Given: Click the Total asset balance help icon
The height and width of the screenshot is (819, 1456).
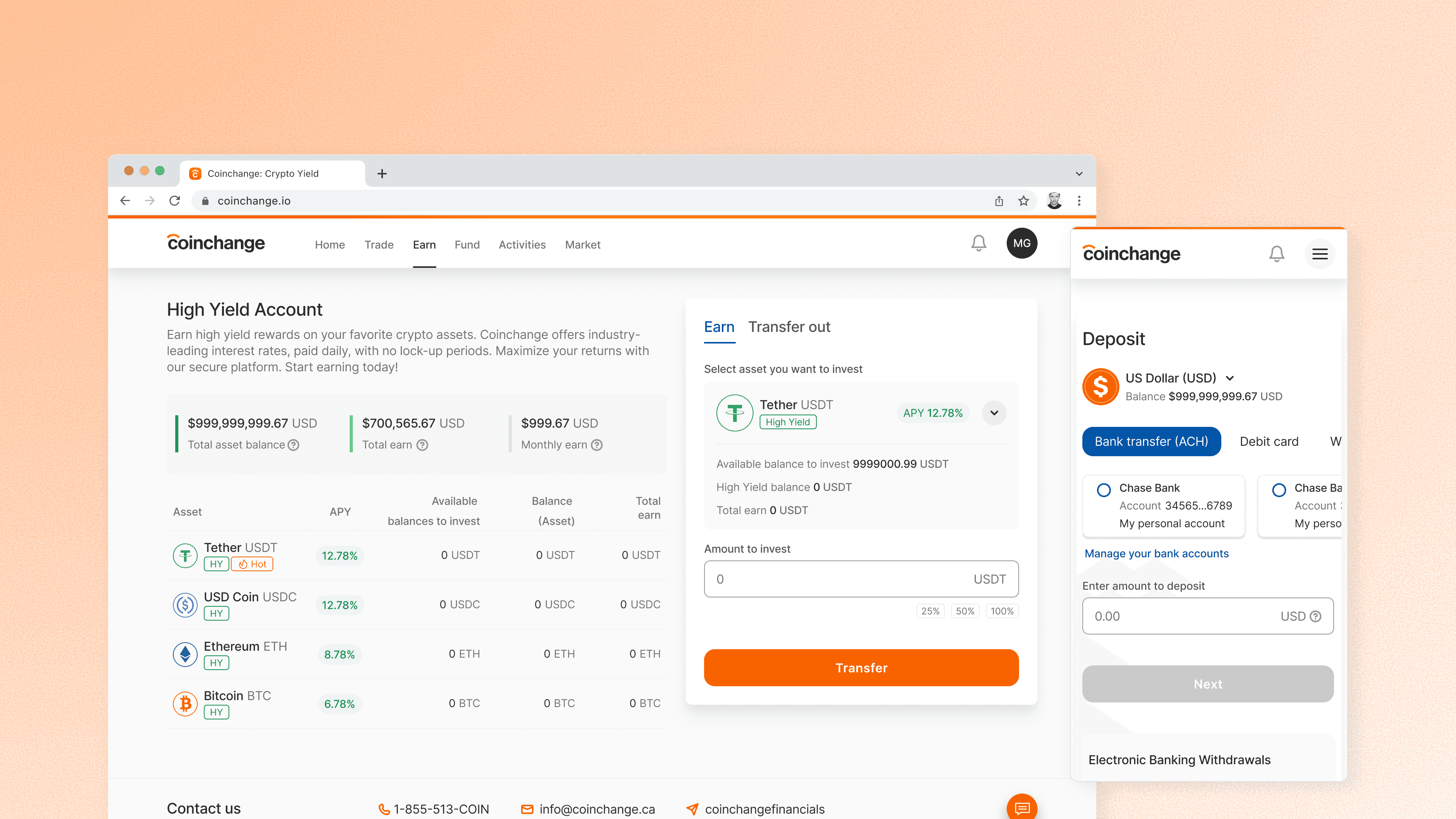Looking at the screenshot, I should 293,445.
